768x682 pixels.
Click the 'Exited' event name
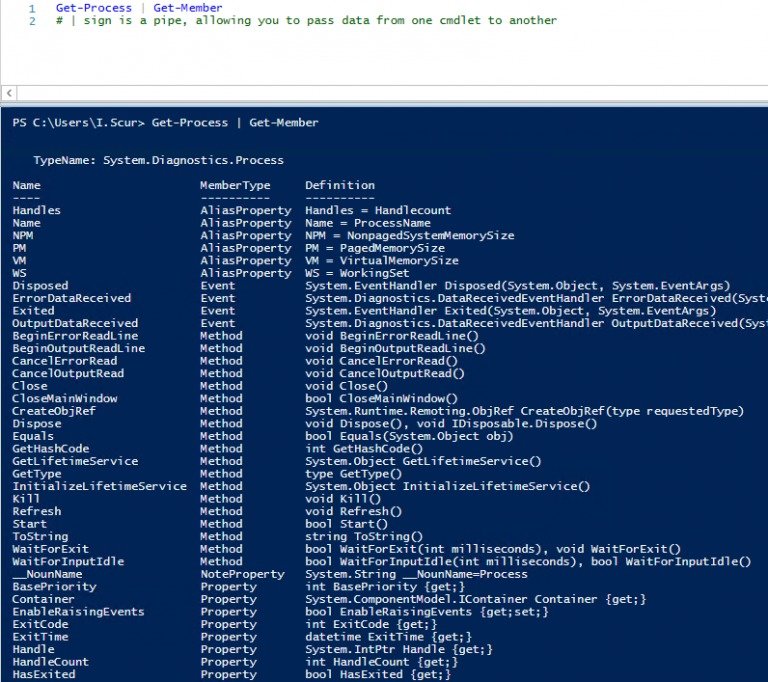tap(33, 311)
